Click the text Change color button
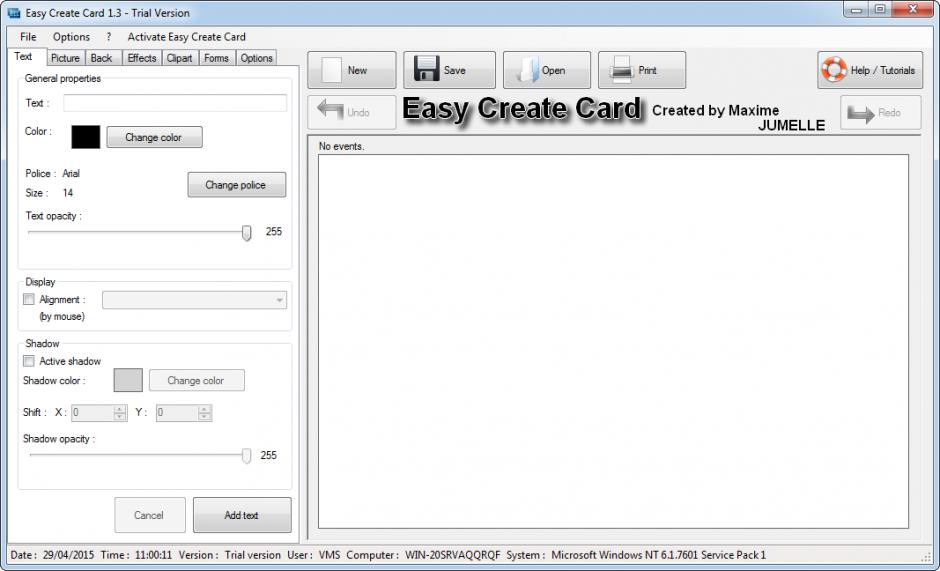 click(154, 137)
